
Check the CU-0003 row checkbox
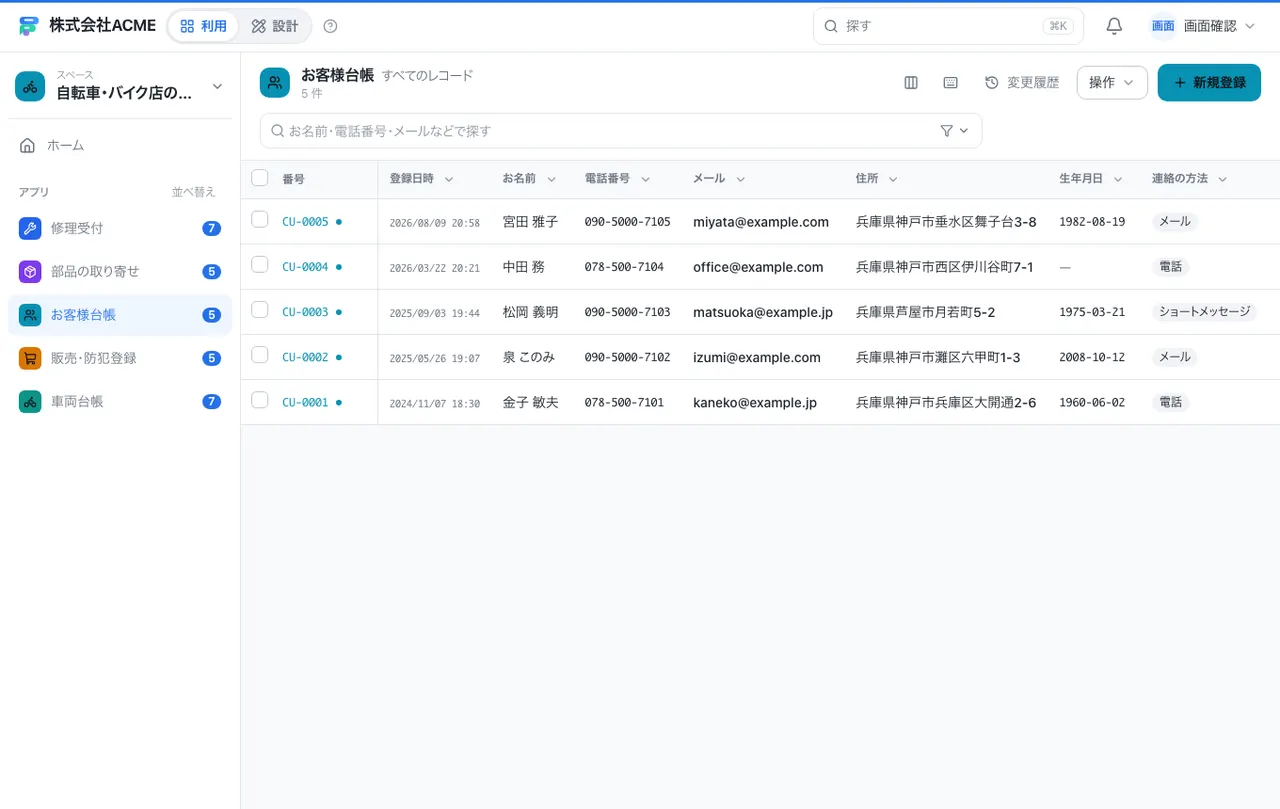[260, 310]
